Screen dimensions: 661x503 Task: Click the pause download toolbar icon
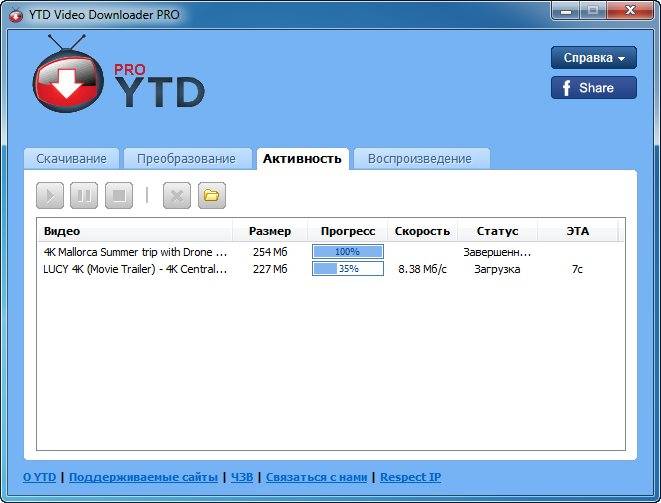point(84,196)
